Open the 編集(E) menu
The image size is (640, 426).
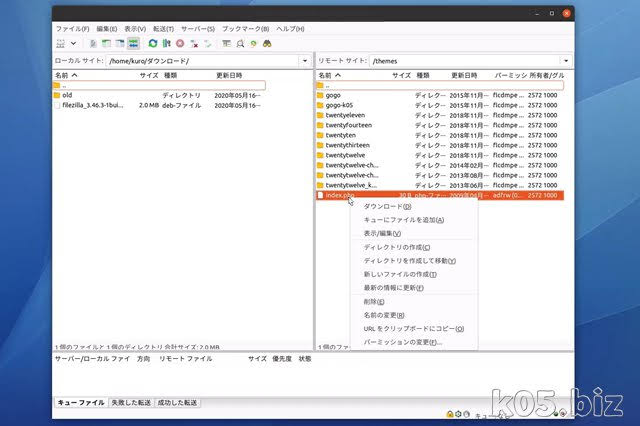107,29
